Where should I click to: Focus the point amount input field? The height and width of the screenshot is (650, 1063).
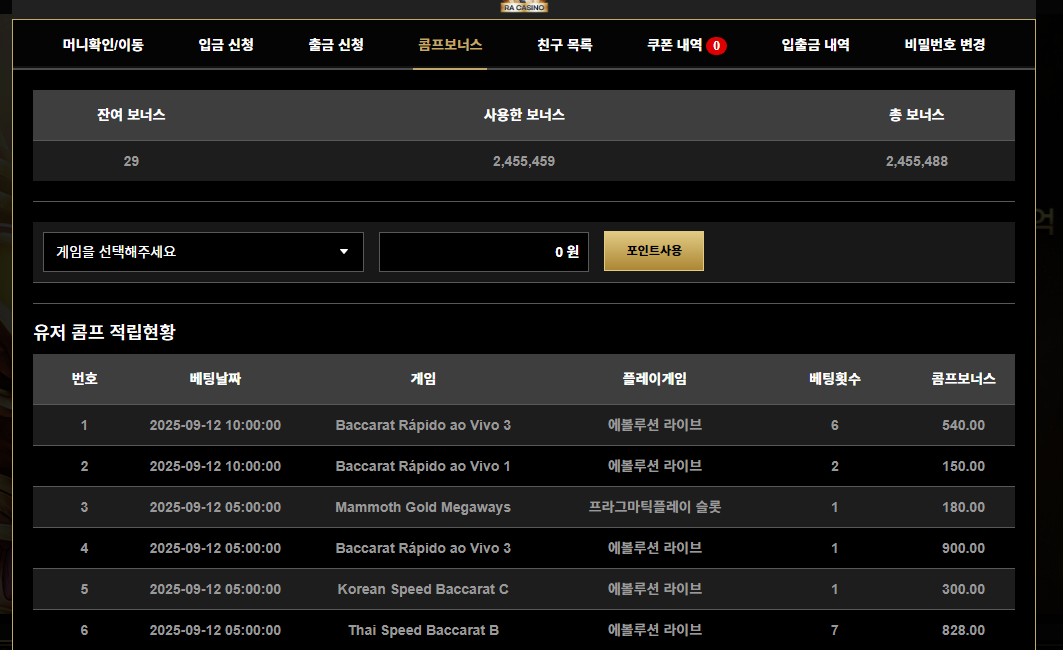(x=484, y=252)
